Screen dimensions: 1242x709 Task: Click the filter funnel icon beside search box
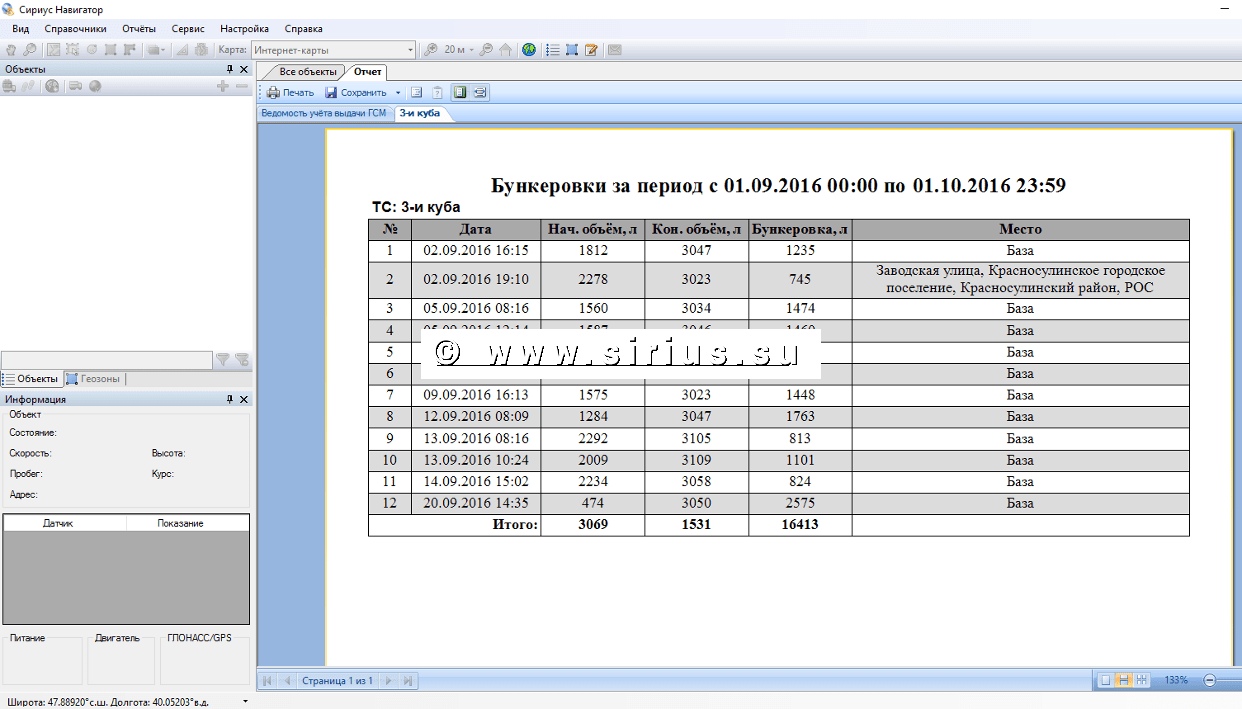[223, 360]
